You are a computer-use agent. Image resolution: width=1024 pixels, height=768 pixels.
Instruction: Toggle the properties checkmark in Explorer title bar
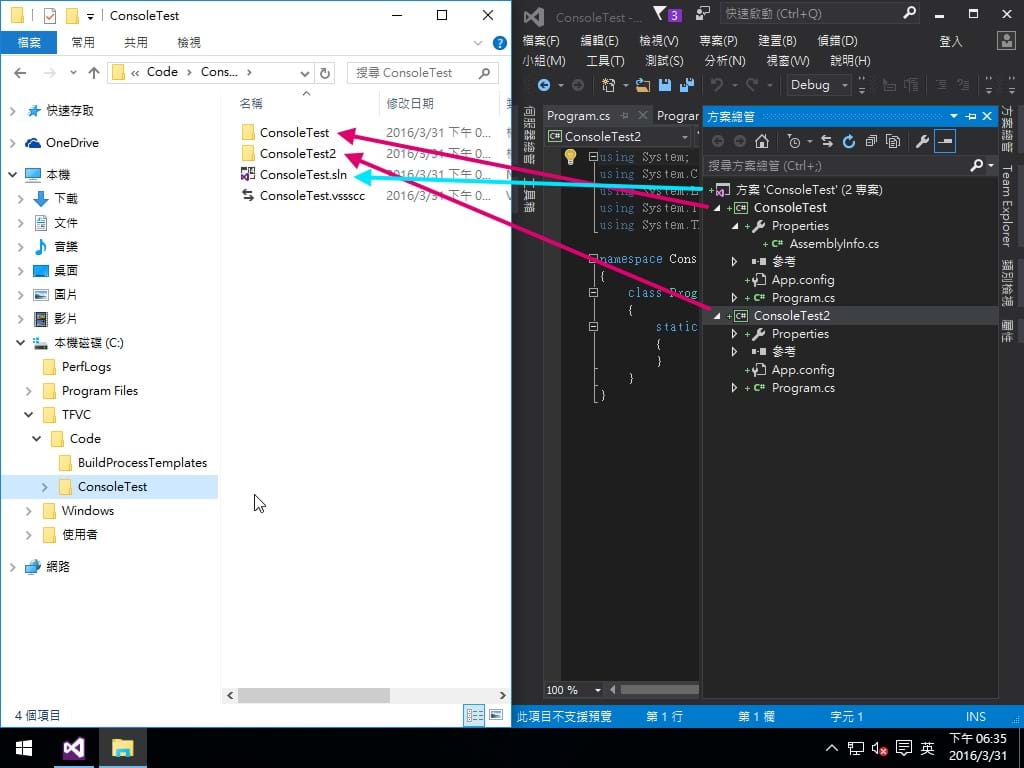click(50, 16)
